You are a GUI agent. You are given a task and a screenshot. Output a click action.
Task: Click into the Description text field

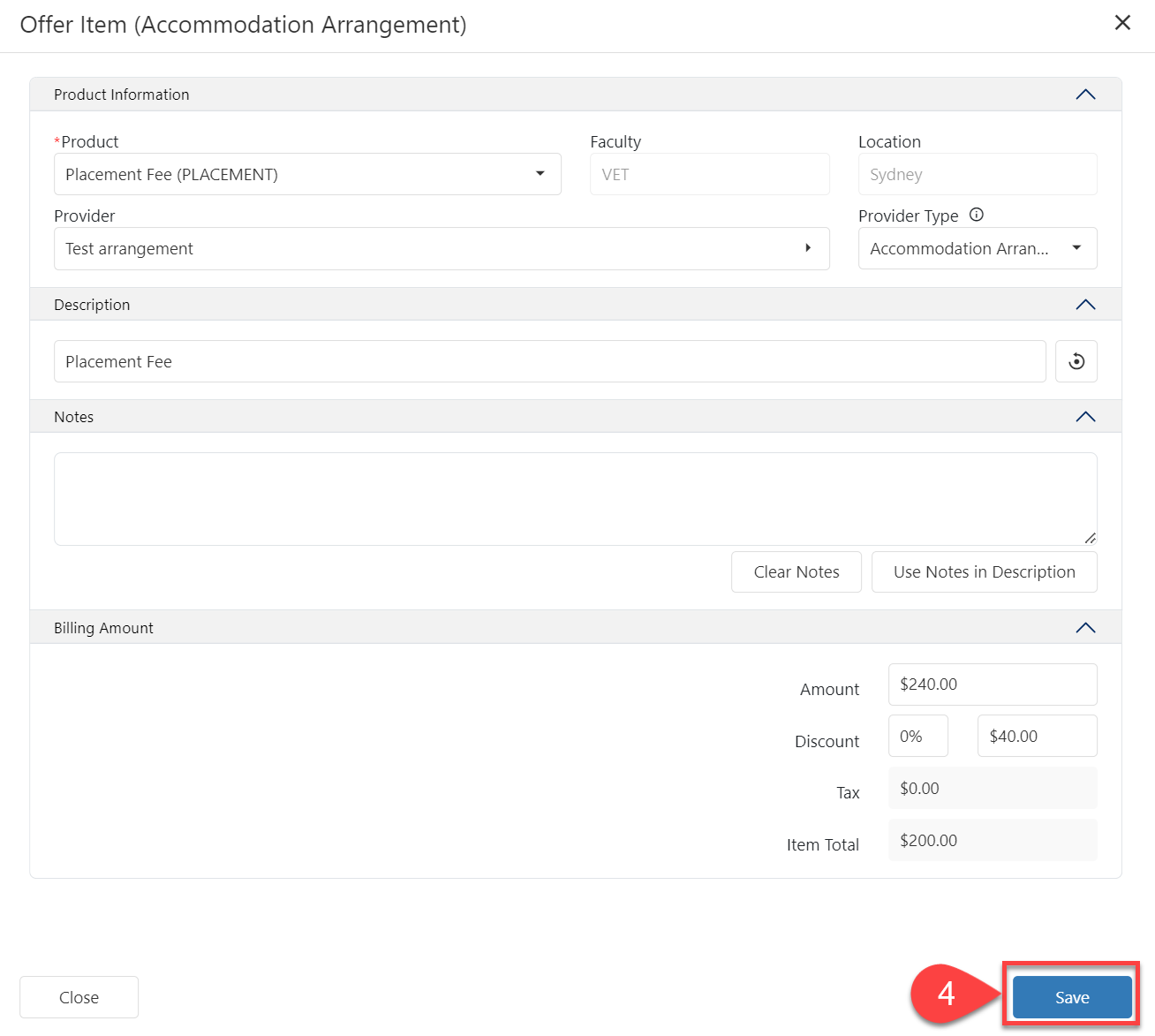(549, 361)
